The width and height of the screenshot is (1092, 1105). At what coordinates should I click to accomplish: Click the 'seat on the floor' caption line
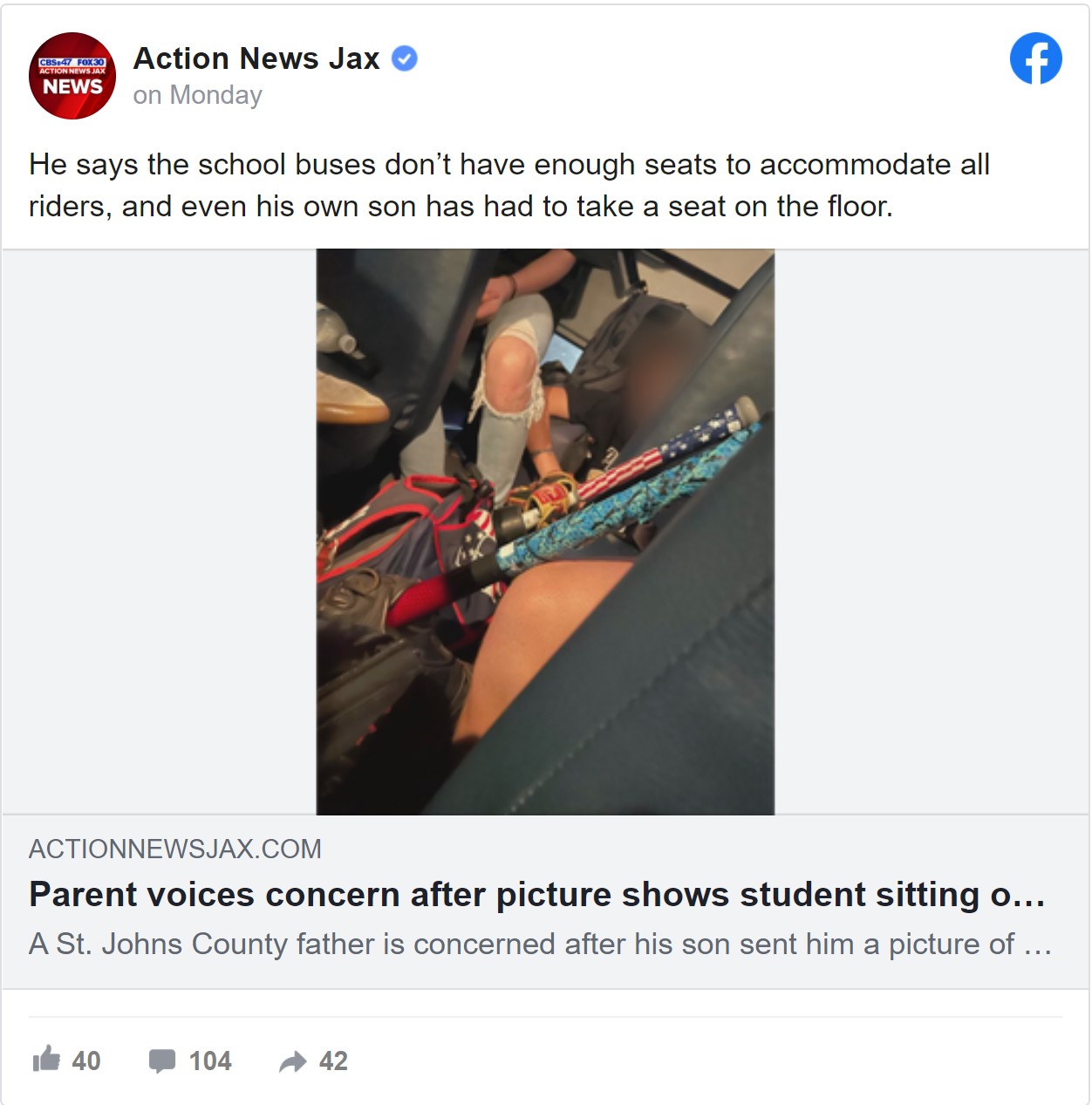(461, 207)
